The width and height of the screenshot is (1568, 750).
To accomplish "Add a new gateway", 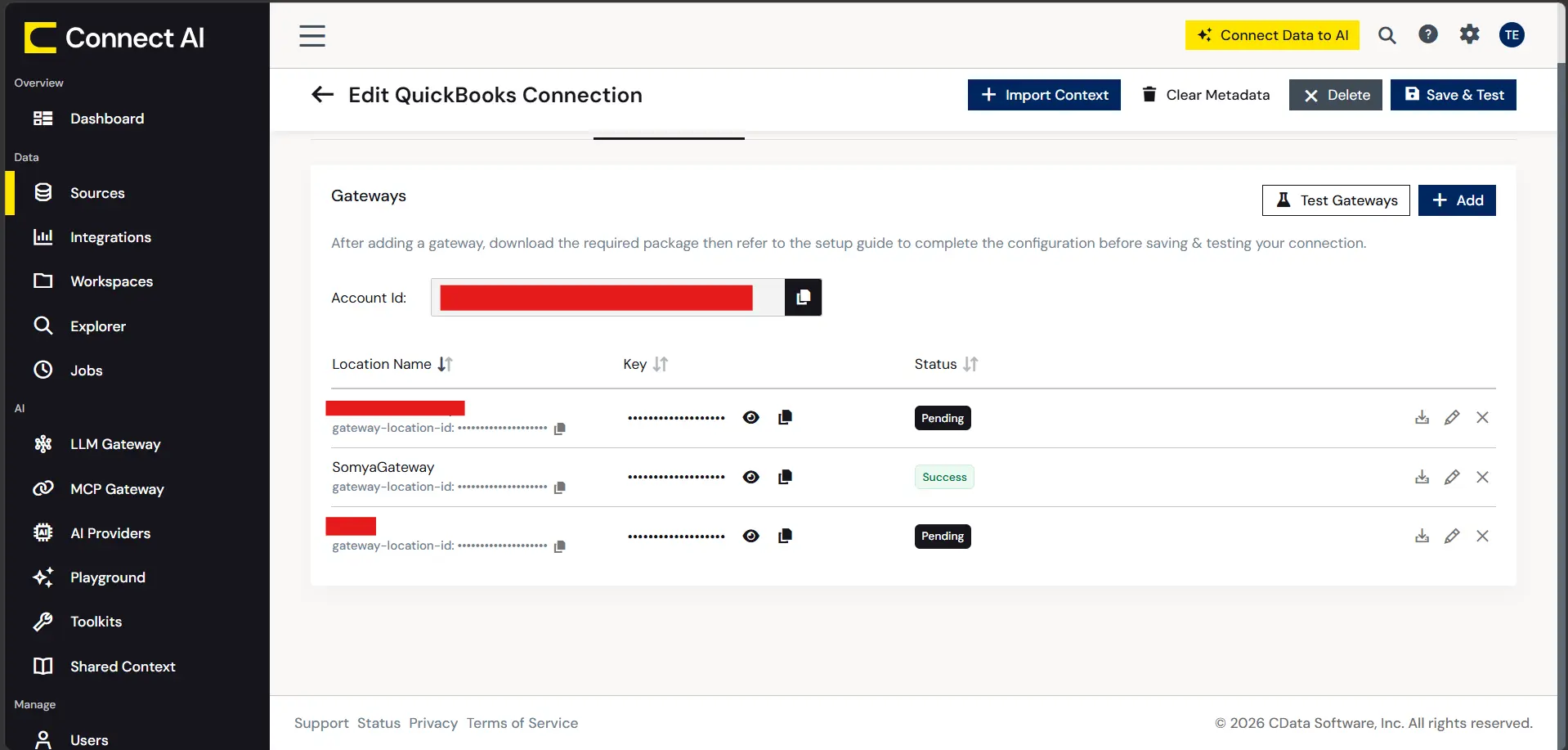I will pyautogui.click(x=1457, y=200).
